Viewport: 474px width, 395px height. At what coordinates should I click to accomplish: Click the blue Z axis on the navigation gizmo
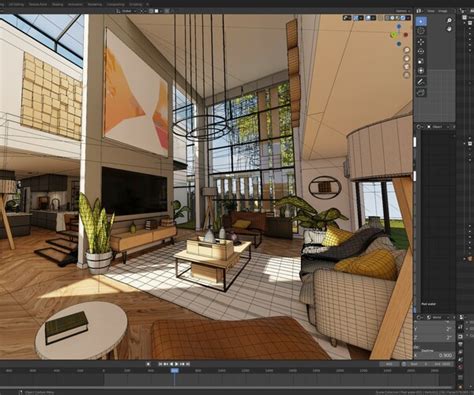coord(399,26)
